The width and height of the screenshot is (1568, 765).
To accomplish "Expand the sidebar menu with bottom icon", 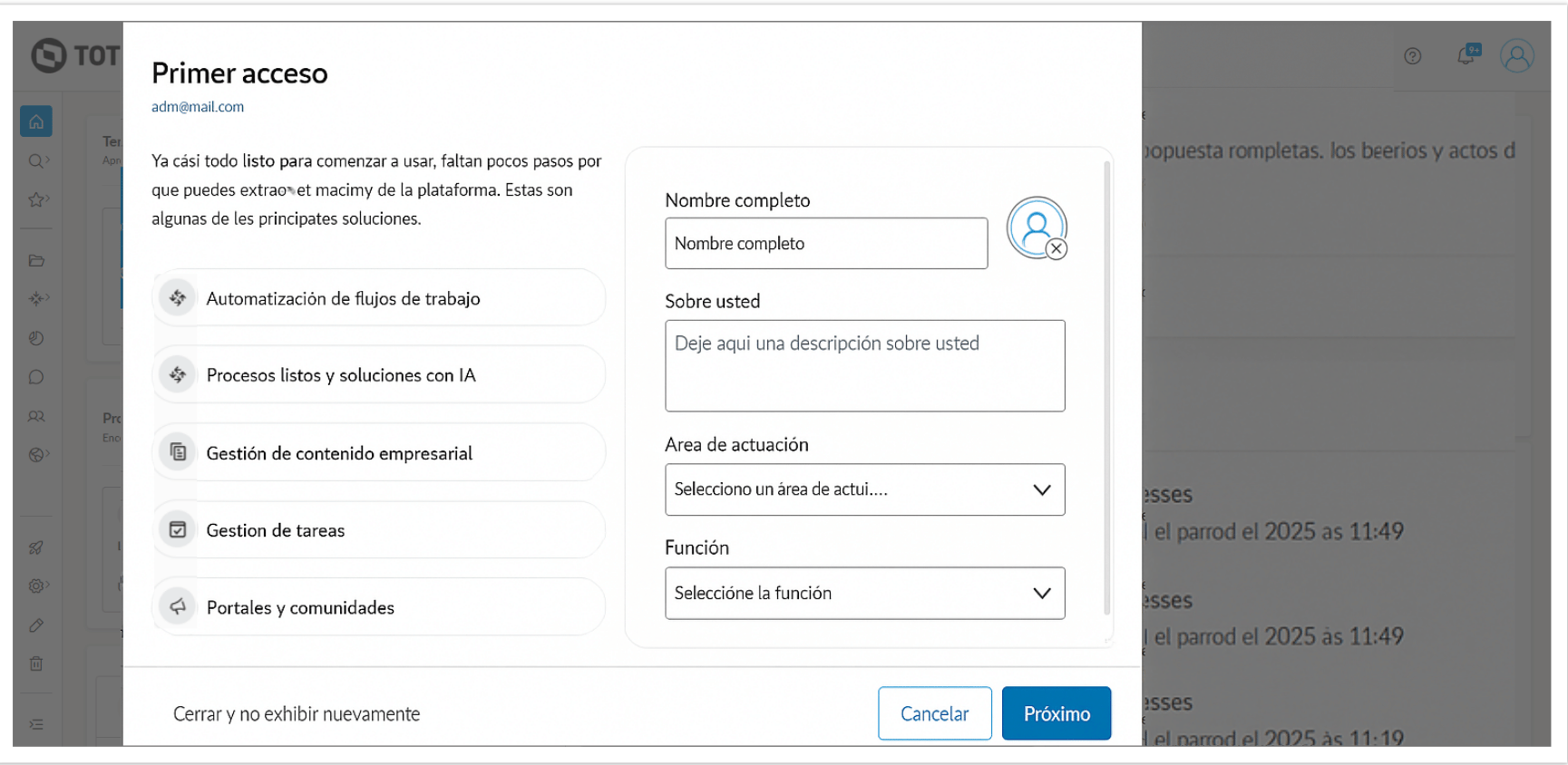I will click(36, 724).
